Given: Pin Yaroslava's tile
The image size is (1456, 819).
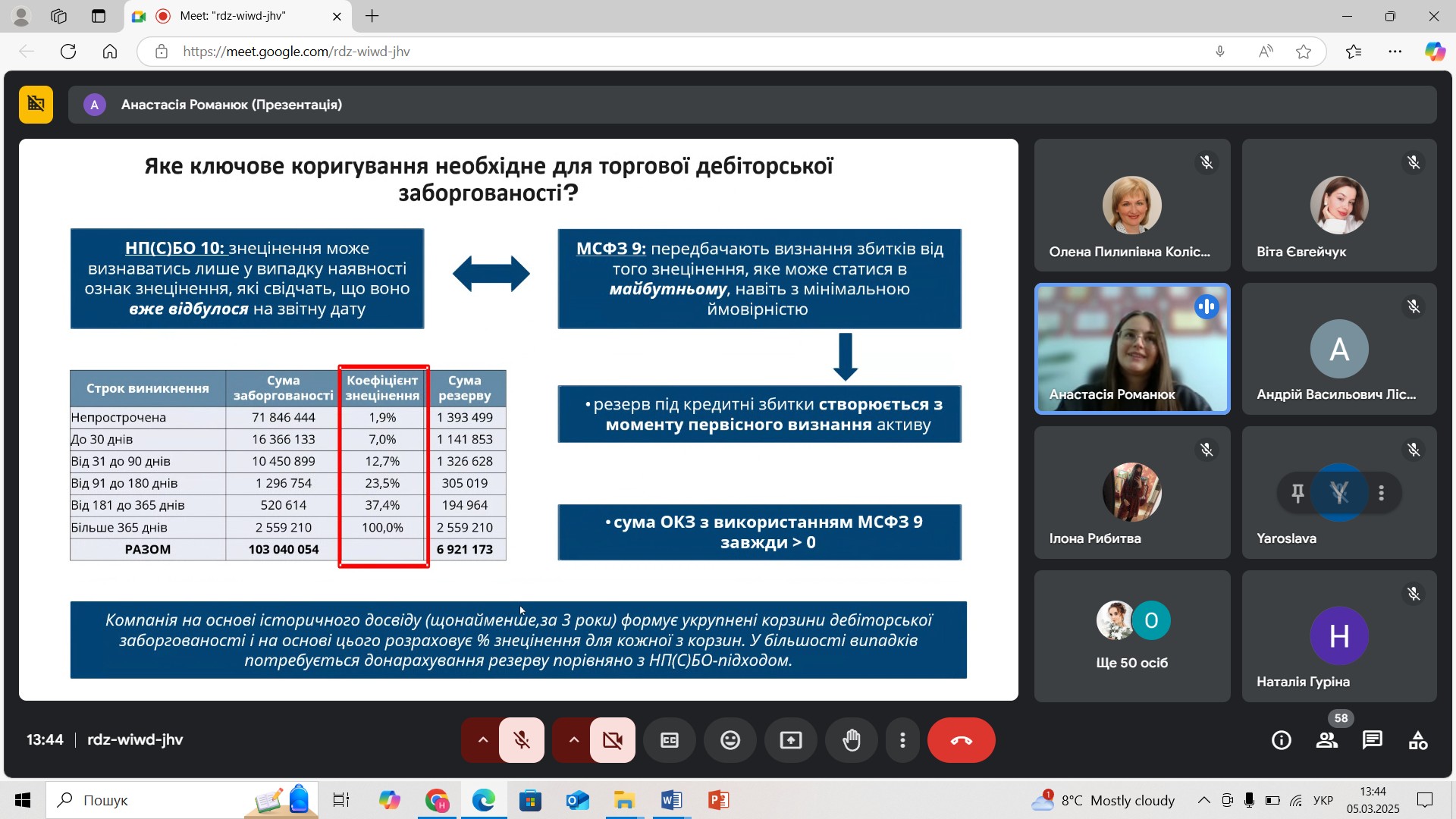Looking at the screenshot, I should 1298,493.
